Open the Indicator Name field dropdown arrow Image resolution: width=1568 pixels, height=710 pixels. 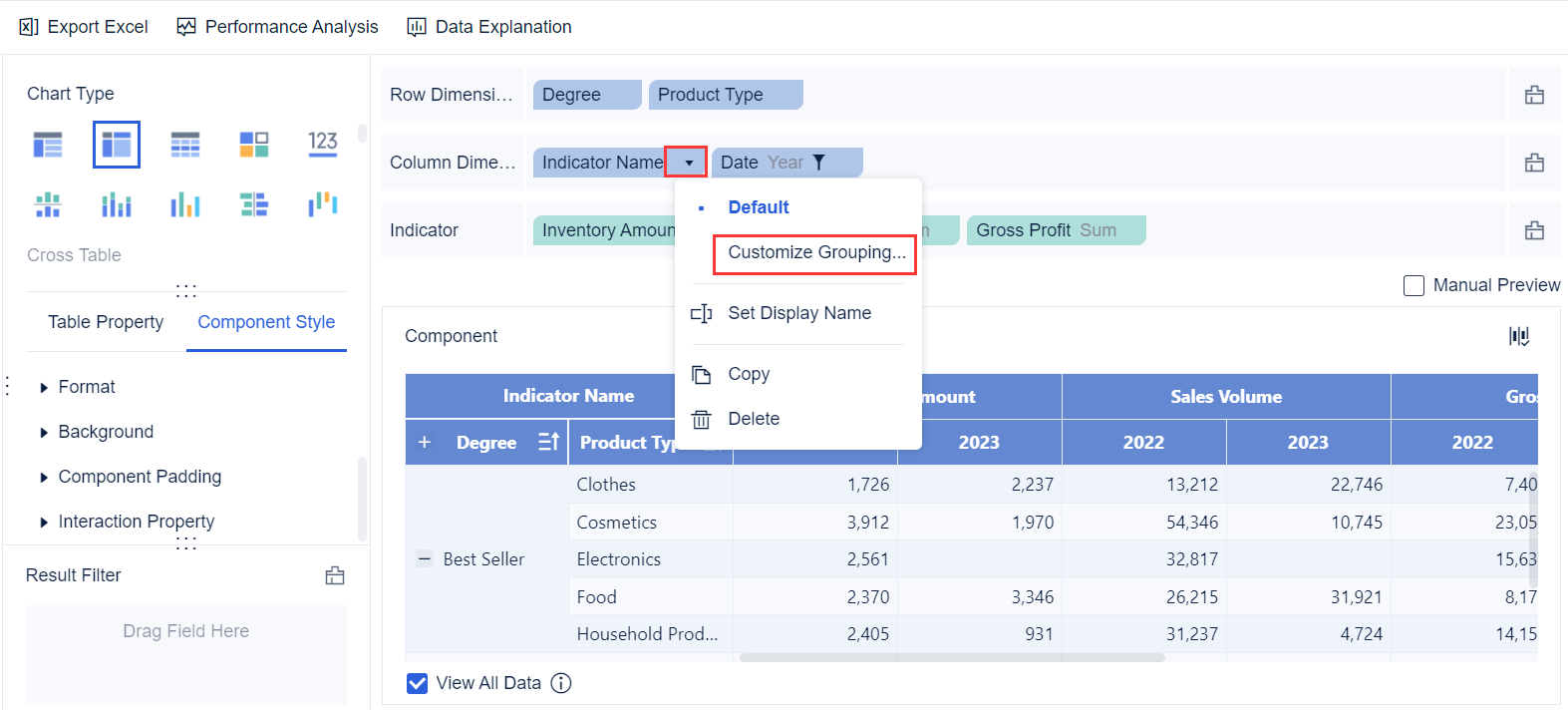[688, 163]
